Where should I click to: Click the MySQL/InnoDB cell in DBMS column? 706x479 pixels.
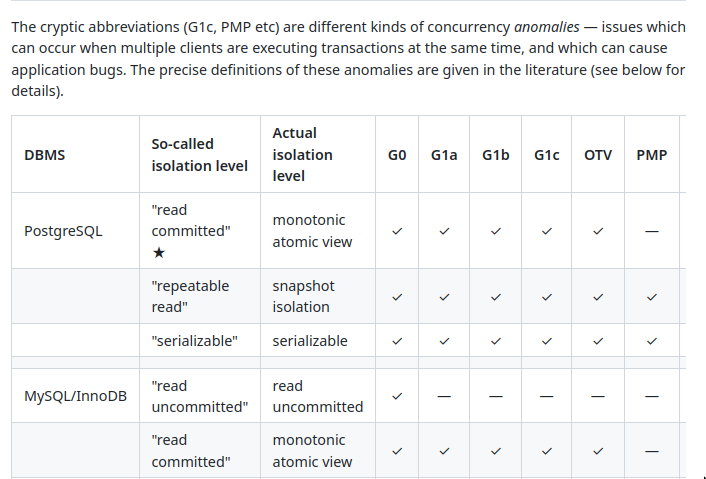pos(76,396)
